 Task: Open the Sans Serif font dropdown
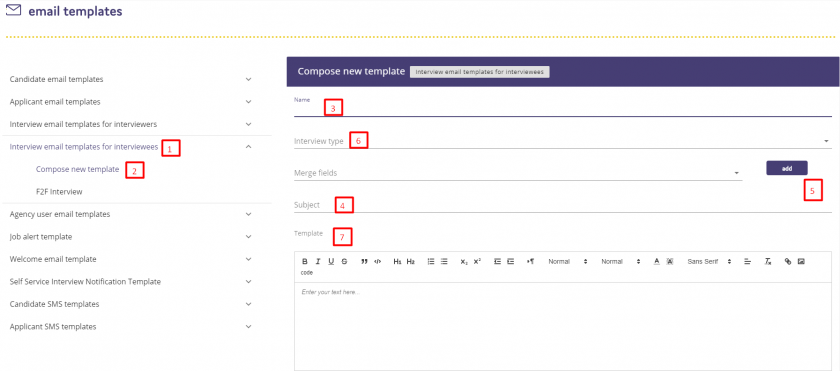[x=709, y=261]
